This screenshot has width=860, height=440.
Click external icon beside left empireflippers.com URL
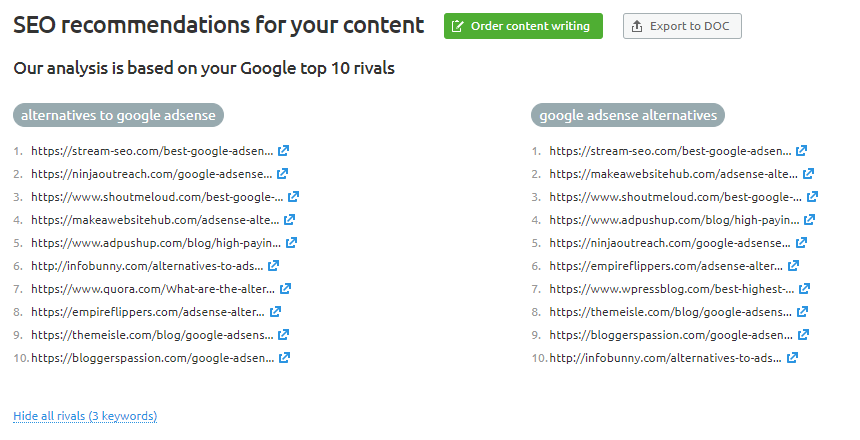click(276, 311)
